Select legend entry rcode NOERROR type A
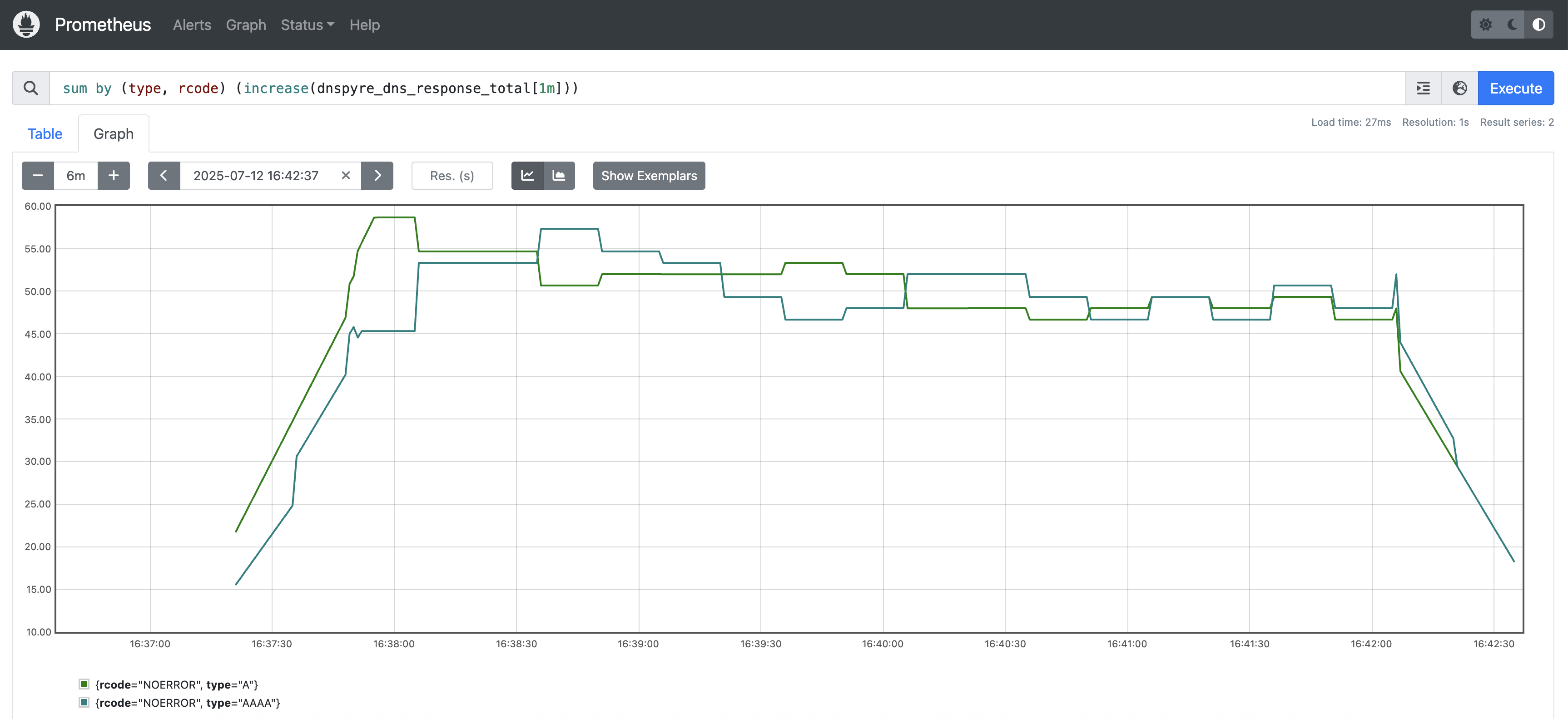This screenshot has height=719, width=1568. (x=177, y=685)
